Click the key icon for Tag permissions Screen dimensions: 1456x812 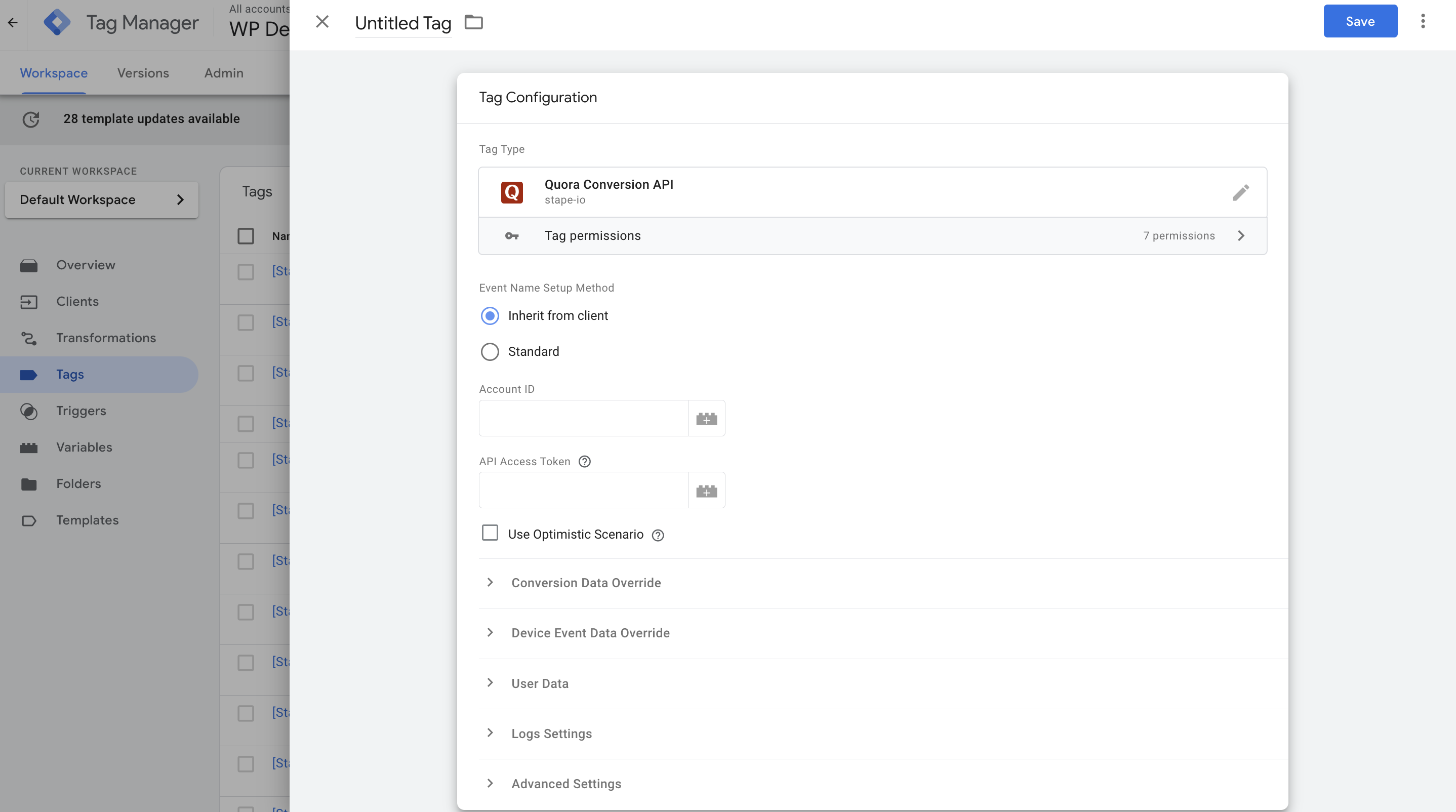tap(511, 236)
